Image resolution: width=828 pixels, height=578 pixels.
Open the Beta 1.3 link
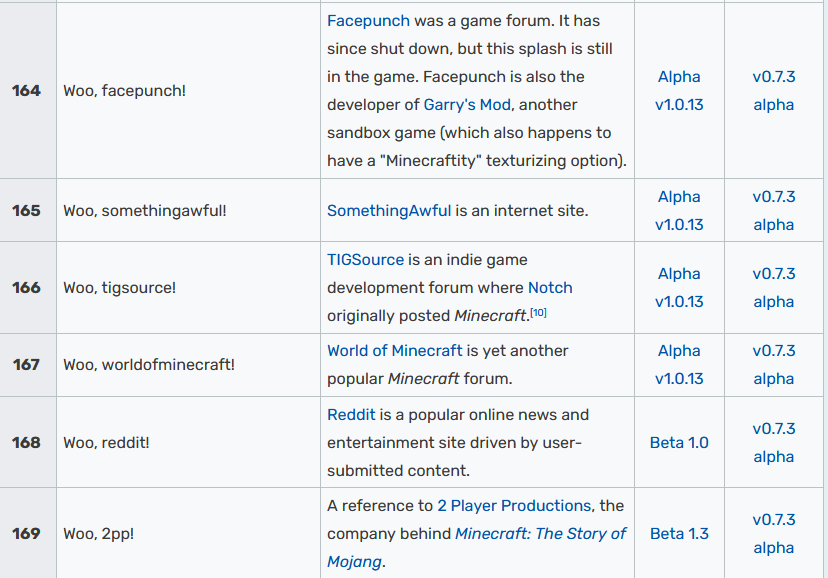tap(679, 534)
